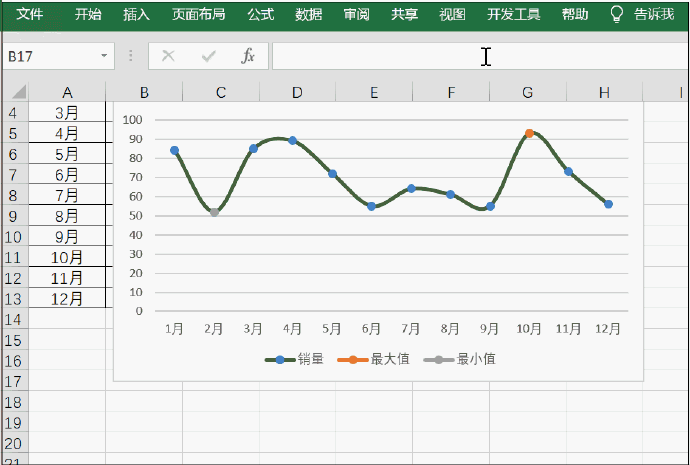Click the 告诉我 search text
Image resolution: width=690 pixels, height=465 pixels.
(x=654, y=15)
